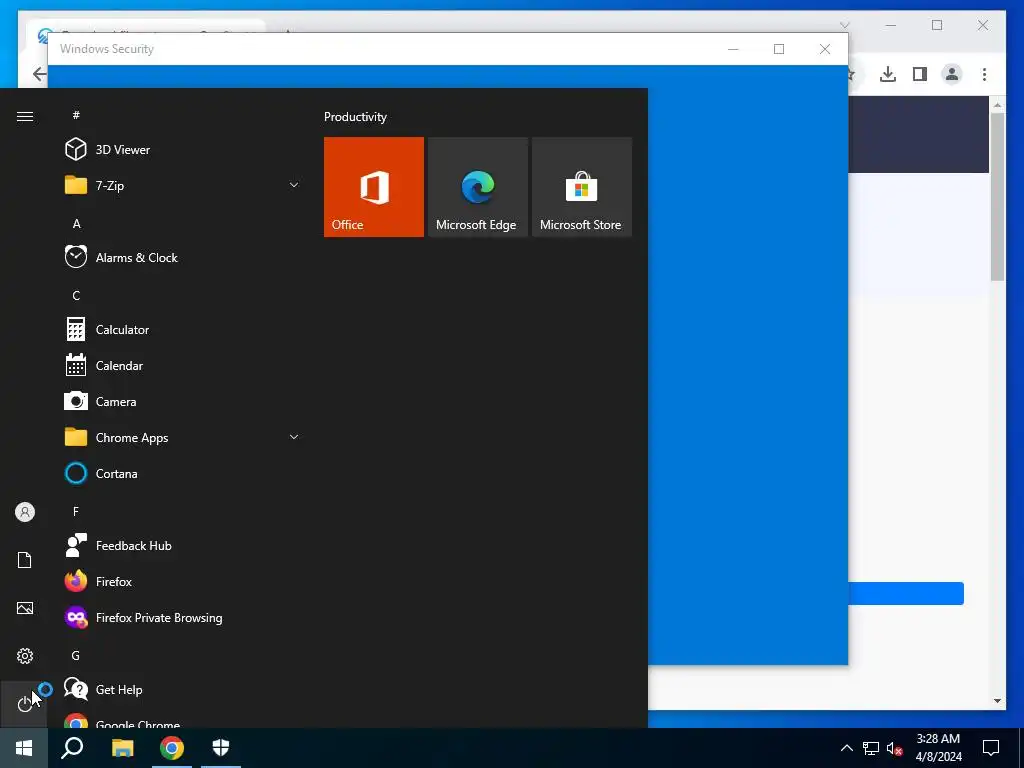Launch the Calendar app

pyautogui.click(x=180, y=365)
